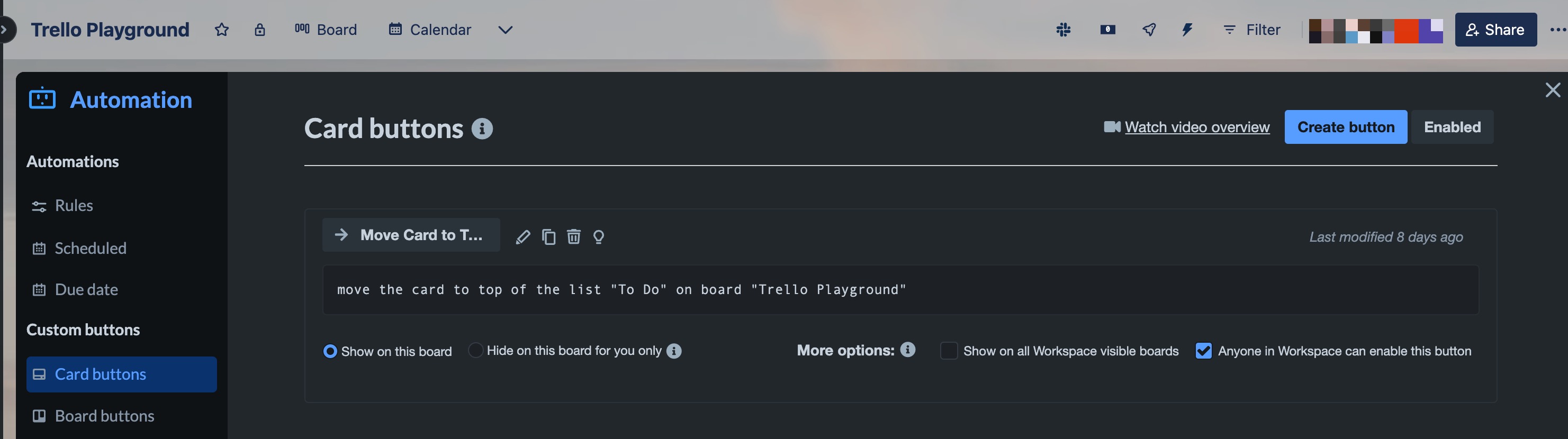Edit the Move Card button with the pencil icon
1568x439 pixels.
523,236
